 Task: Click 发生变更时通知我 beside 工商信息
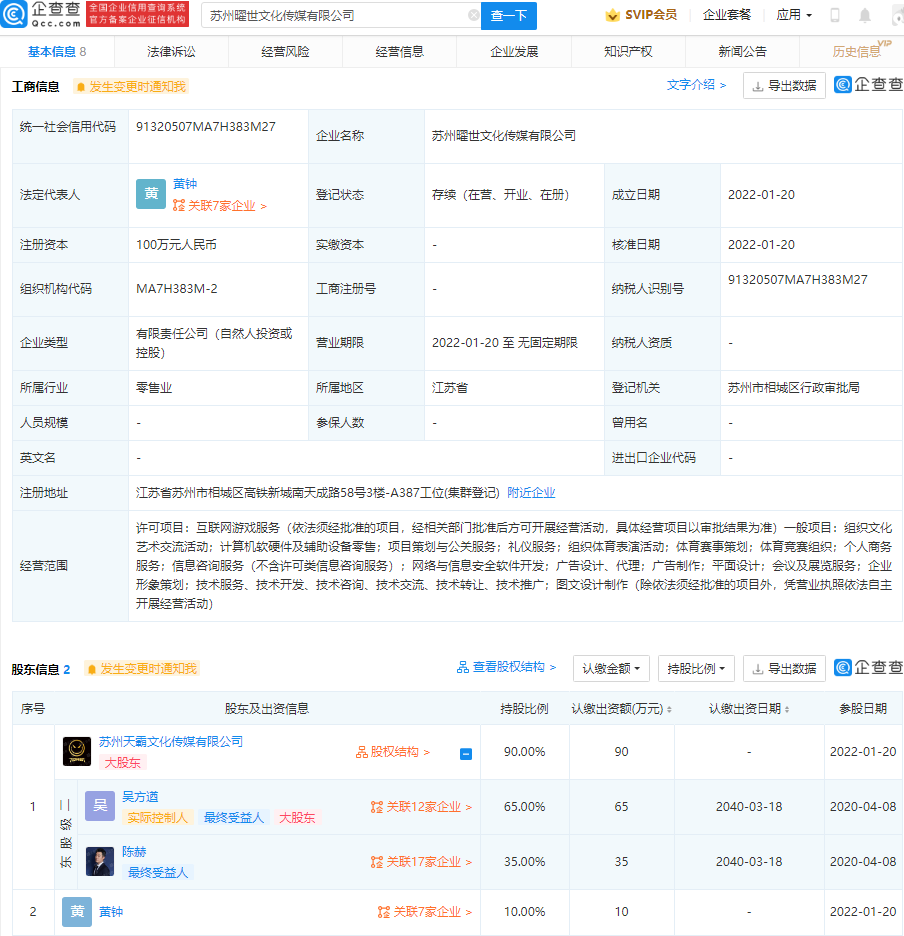(x=131, y=87)
